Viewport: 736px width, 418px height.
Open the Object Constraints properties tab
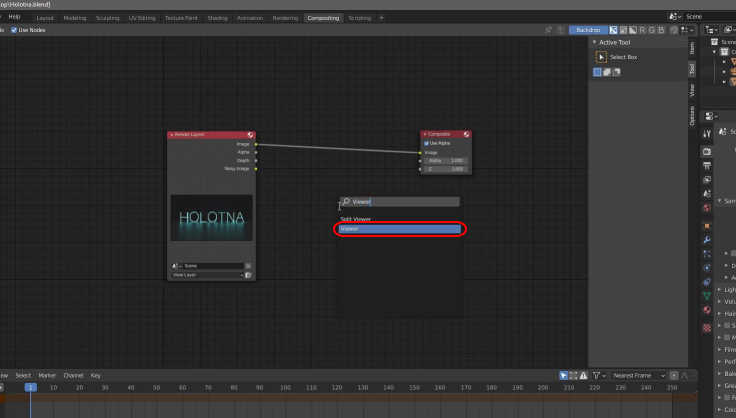point(707,282)
